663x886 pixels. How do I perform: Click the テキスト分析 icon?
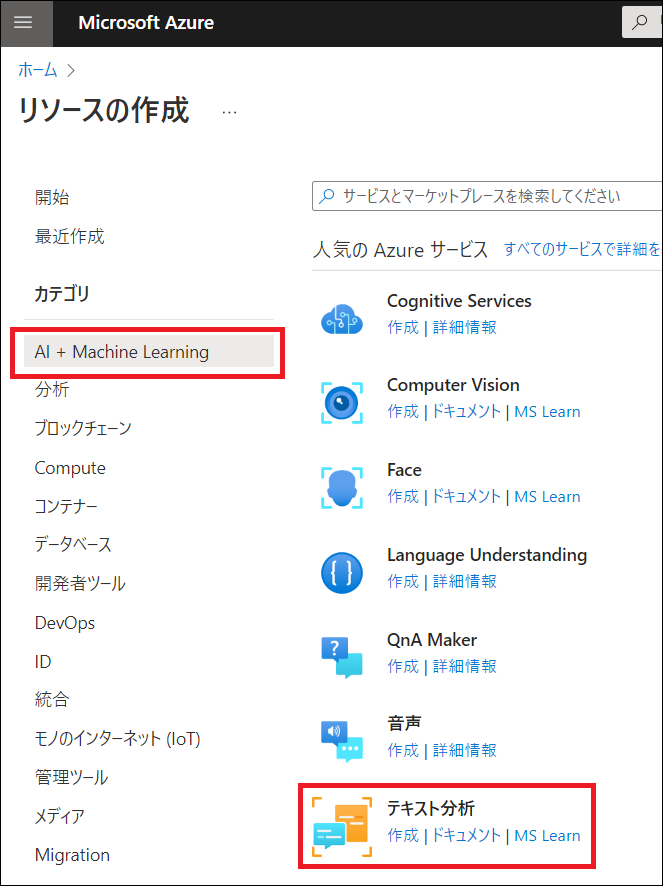click(x=343, y=827)
